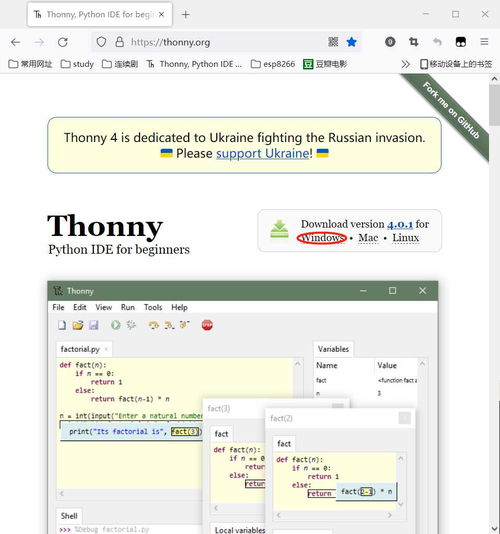The width and height of the screenshot is (500, 534).
Task: Click the Mac download link
Action: pos(368,238)
